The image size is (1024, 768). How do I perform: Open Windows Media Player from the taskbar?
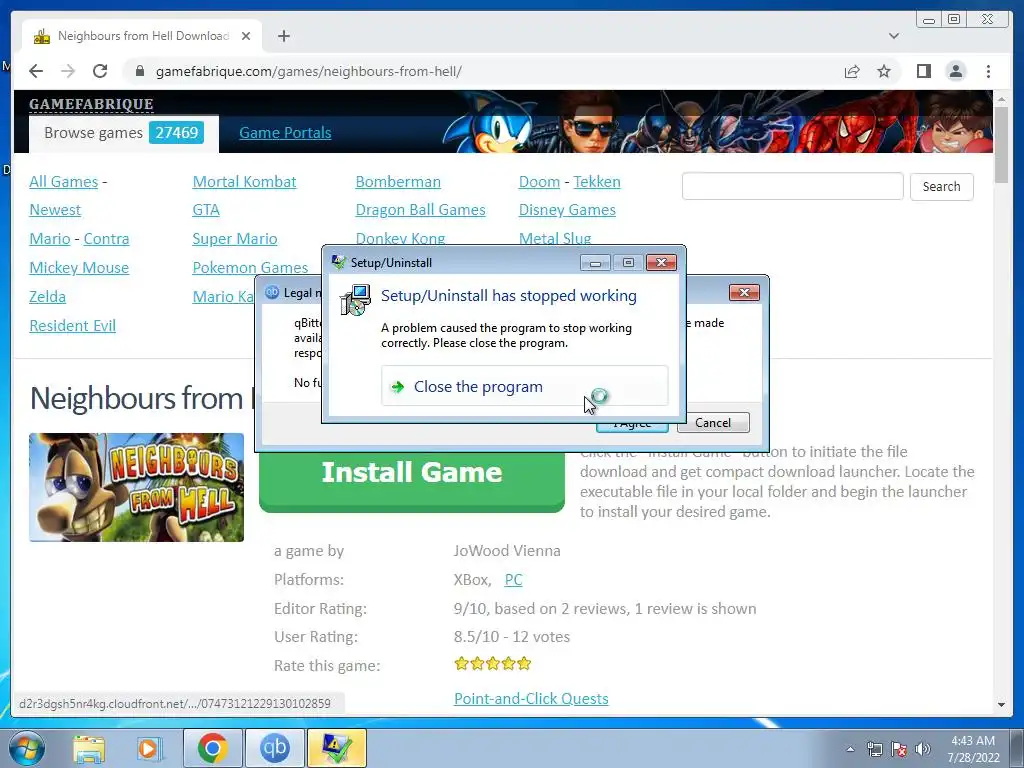pyautogui.click(x=148, y=748)
